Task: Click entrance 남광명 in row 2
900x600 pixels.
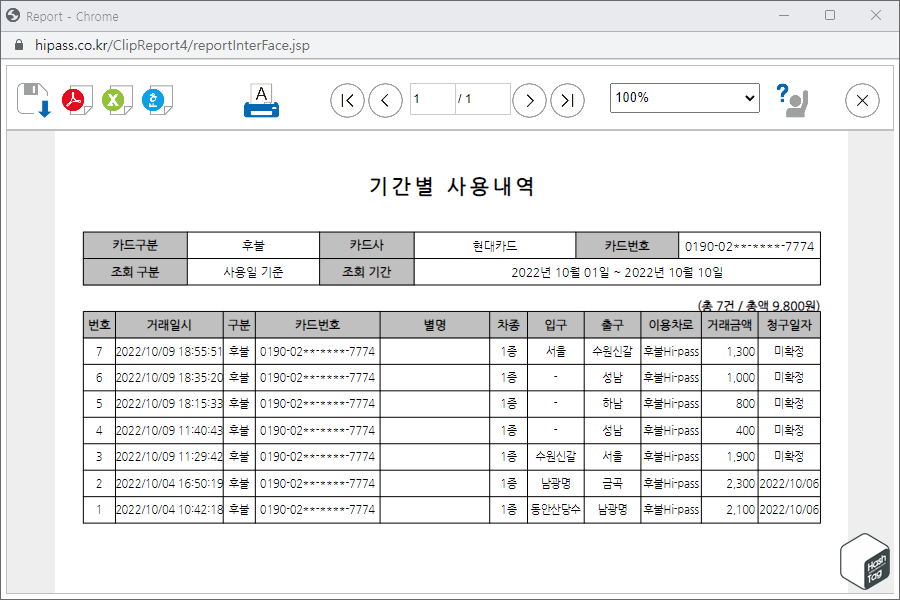Action: 556,483
